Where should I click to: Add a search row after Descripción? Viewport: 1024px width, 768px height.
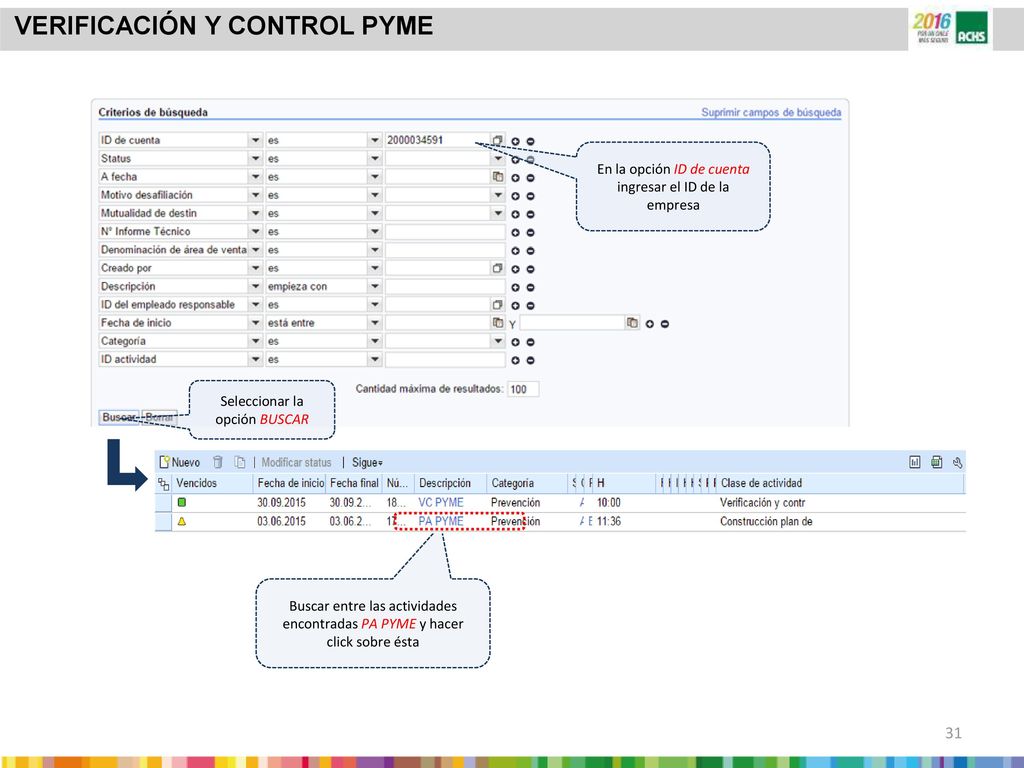coord(515,287)
